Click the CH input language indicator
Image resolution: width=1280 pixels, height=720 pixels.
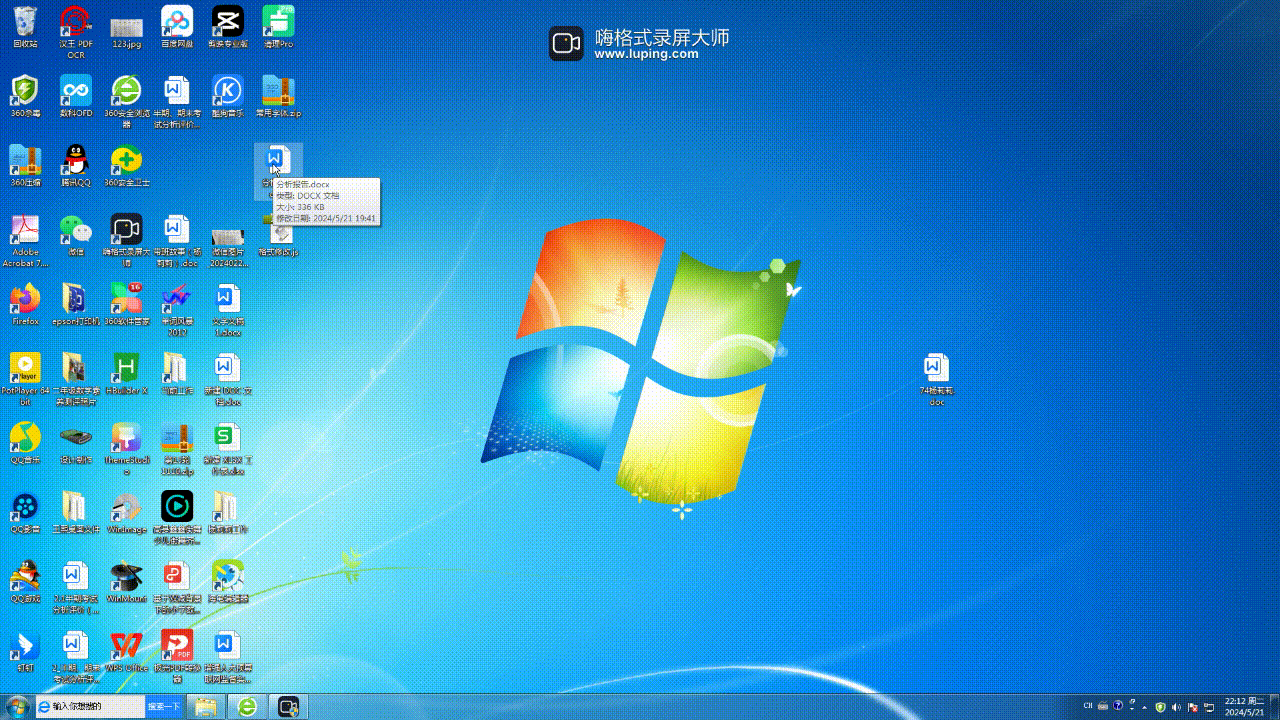[1088, 706]
